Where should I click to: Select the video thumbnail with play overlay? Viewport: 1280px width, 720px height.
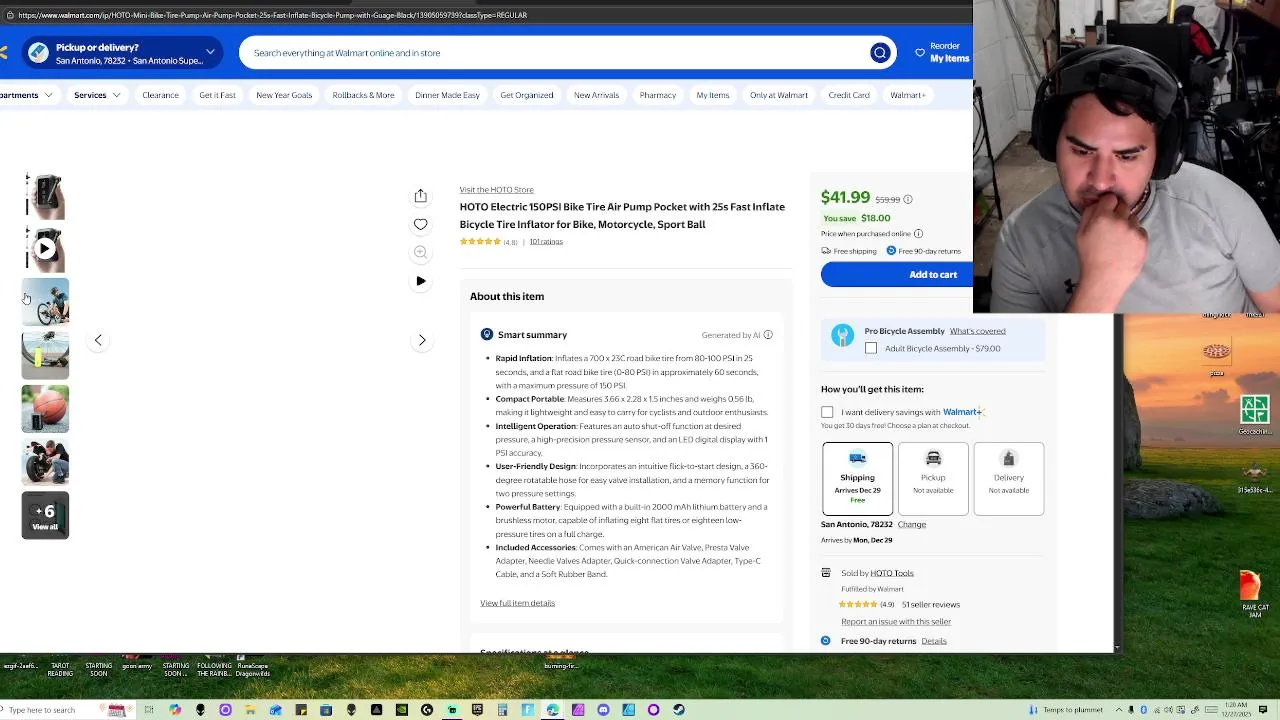(x=45, y=249)
